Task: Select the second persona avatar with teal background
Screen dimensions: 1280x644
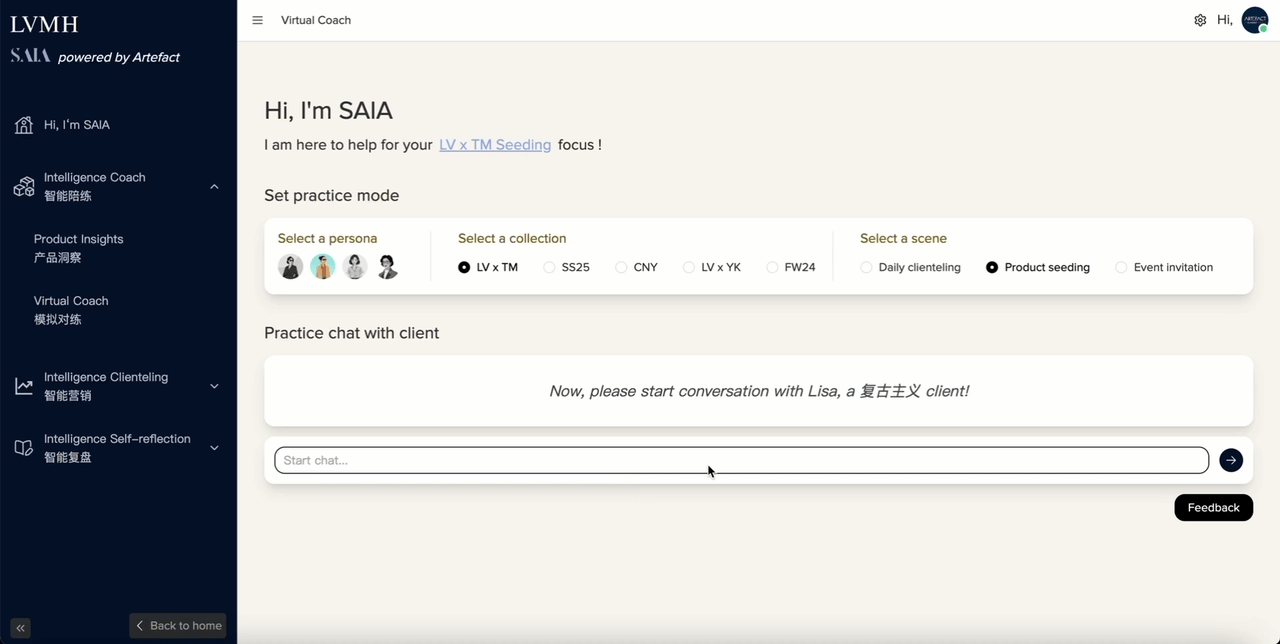Action: [323, 267]
